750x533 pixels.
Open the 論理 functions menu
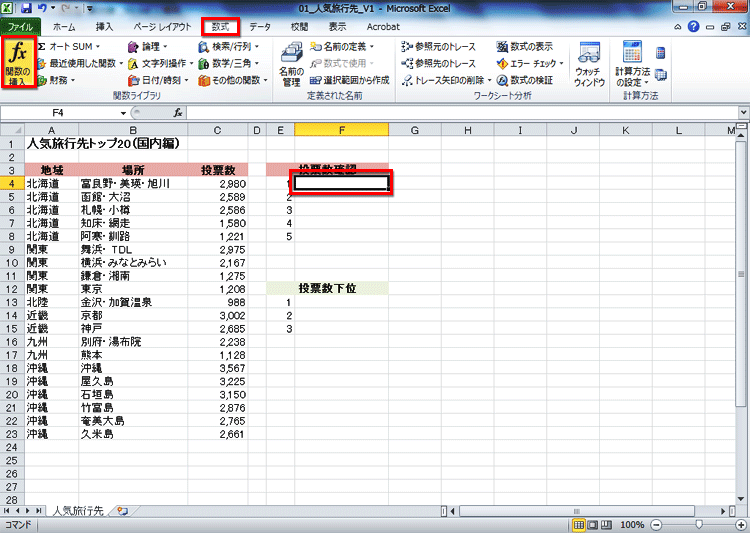click(148, 46)
